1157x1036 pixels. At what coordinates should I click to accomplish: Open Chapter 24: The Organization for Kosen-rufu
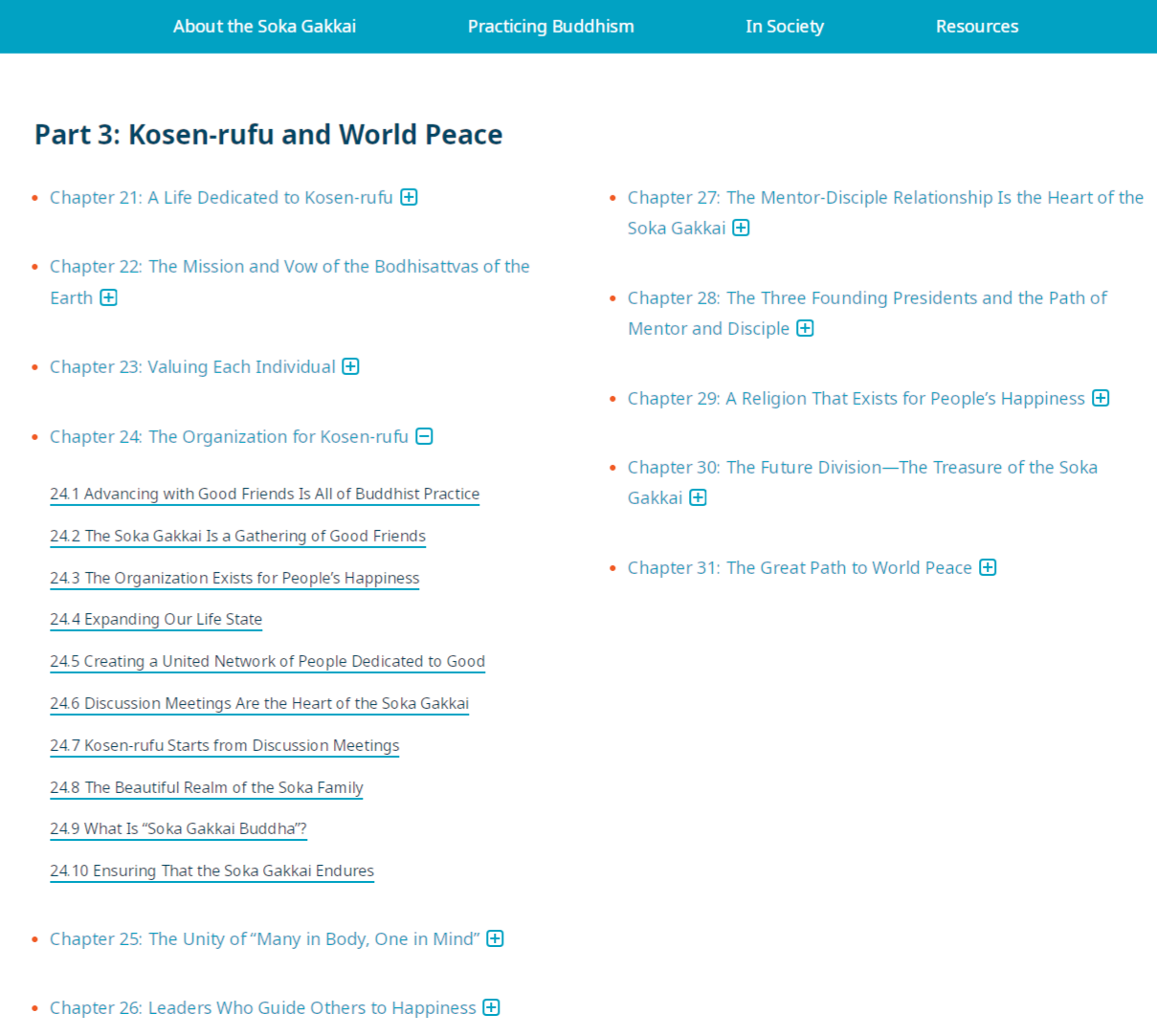(229, 436)
